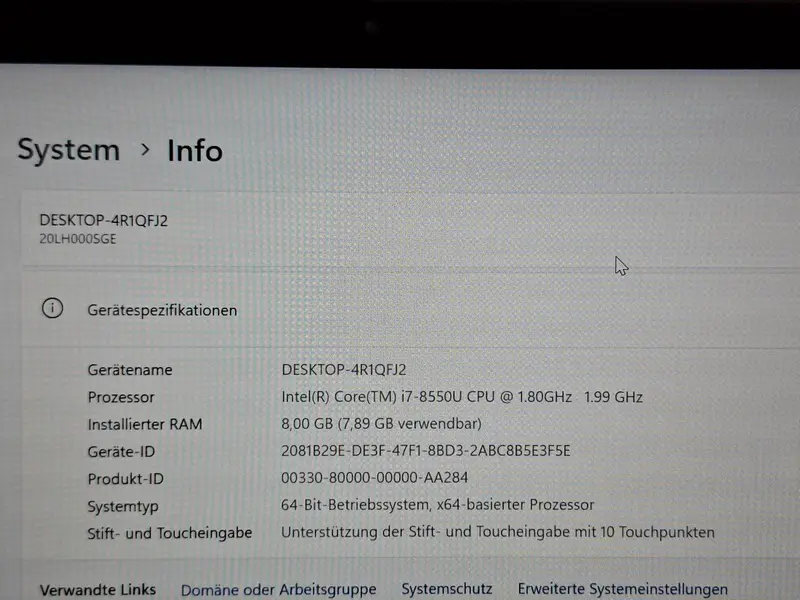
Task: Select the 64-Bit-Betriebssystem value
Action: click(438, 505)
